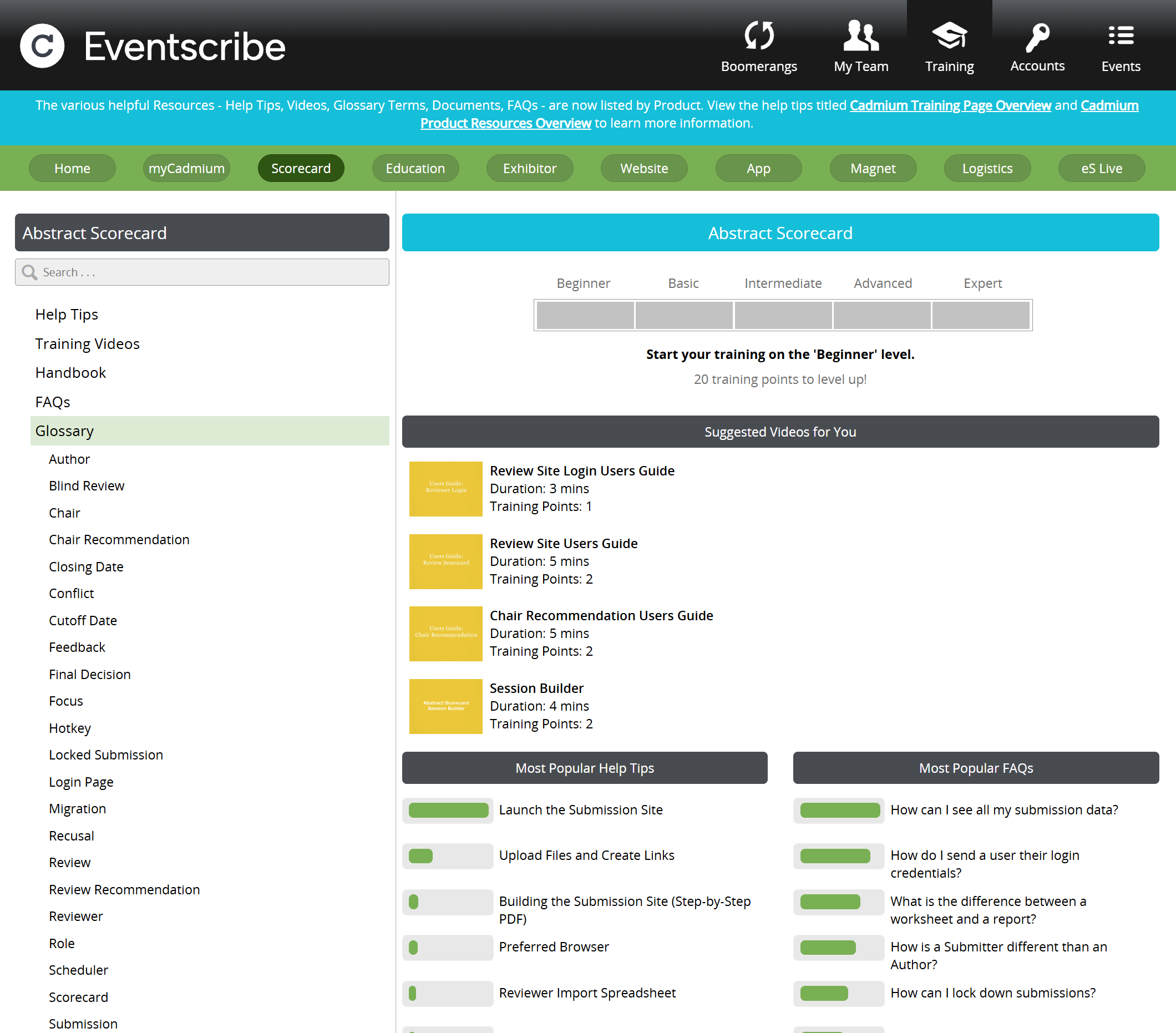Open Accounts key icon
This screenshot has height=1033, width=1176.
coord(1037,37)
